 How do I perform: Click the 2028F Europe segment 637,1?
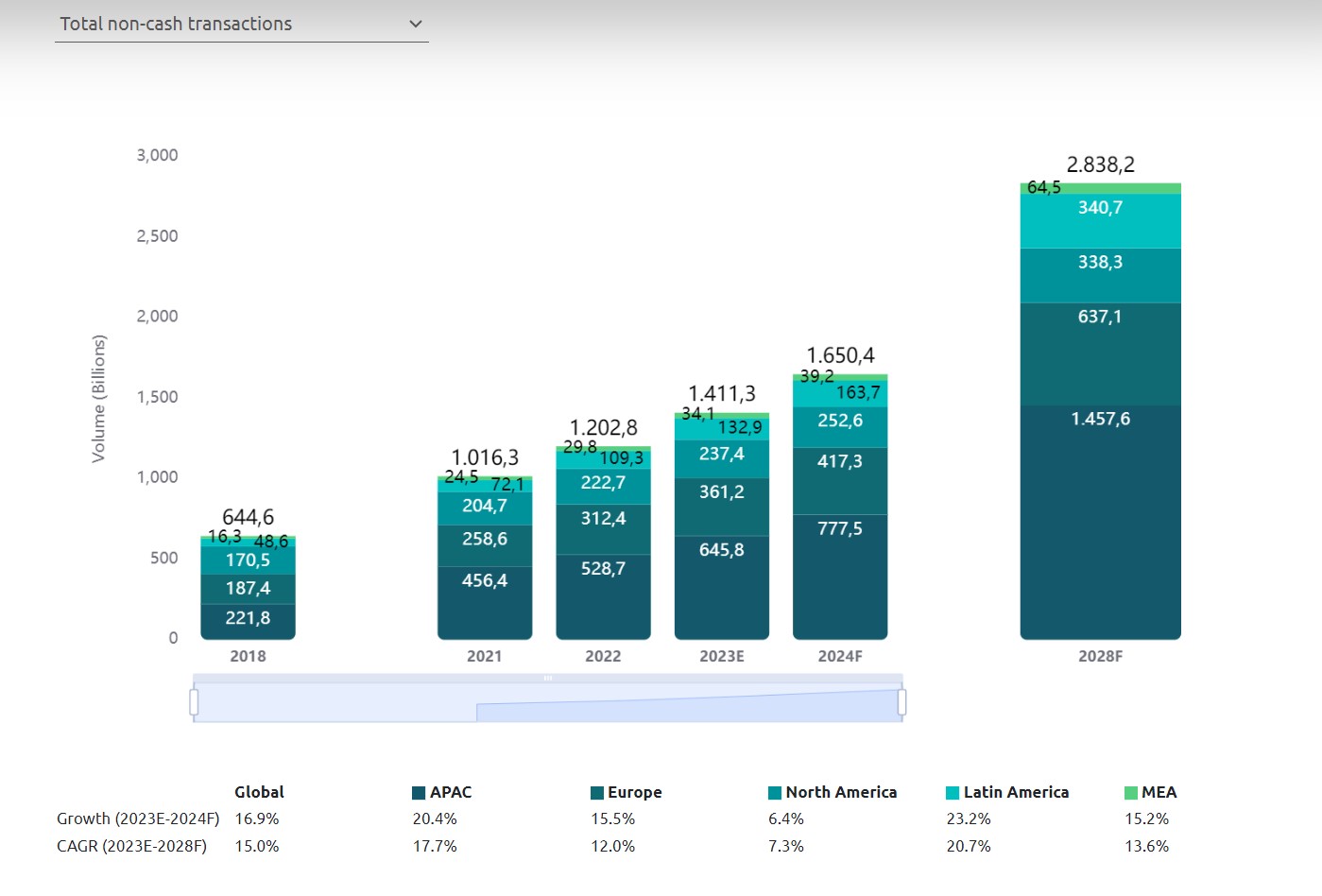pos(1101,353)
